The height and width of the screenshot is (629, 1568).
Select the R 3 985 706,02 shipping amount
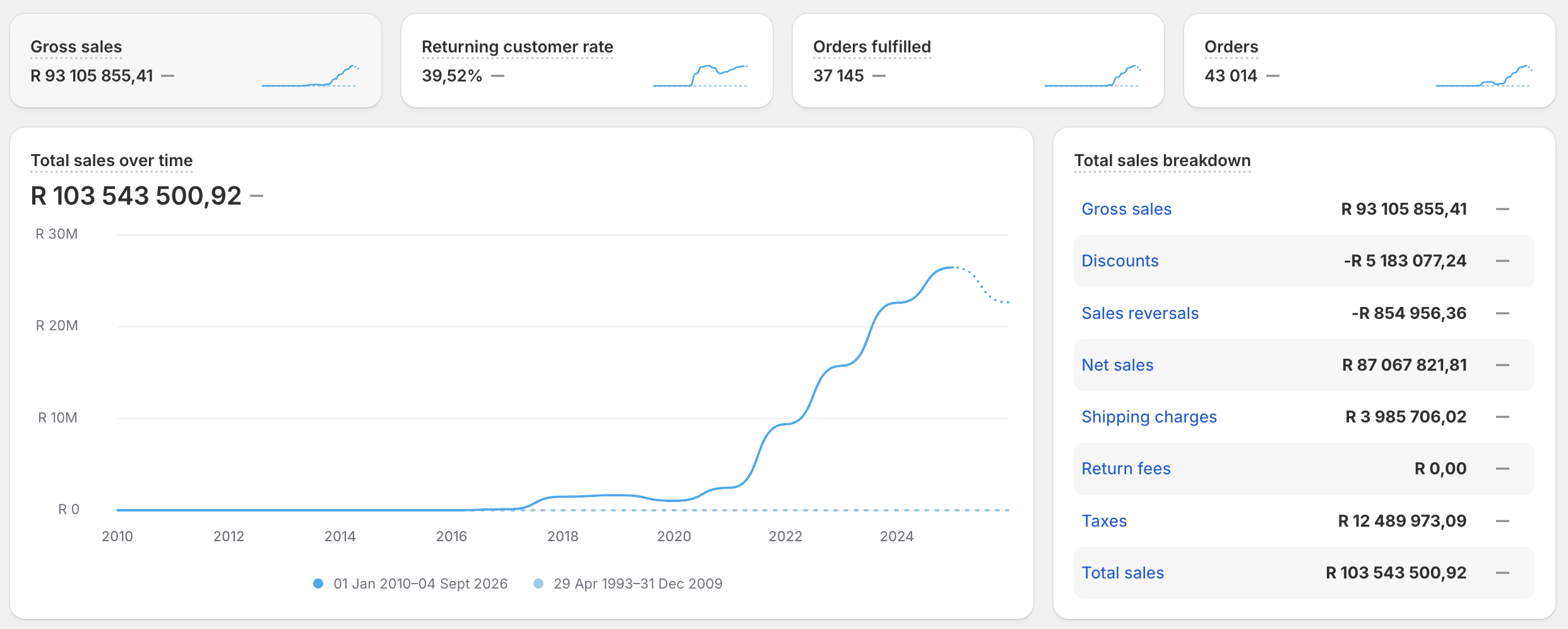(1406, 417)
